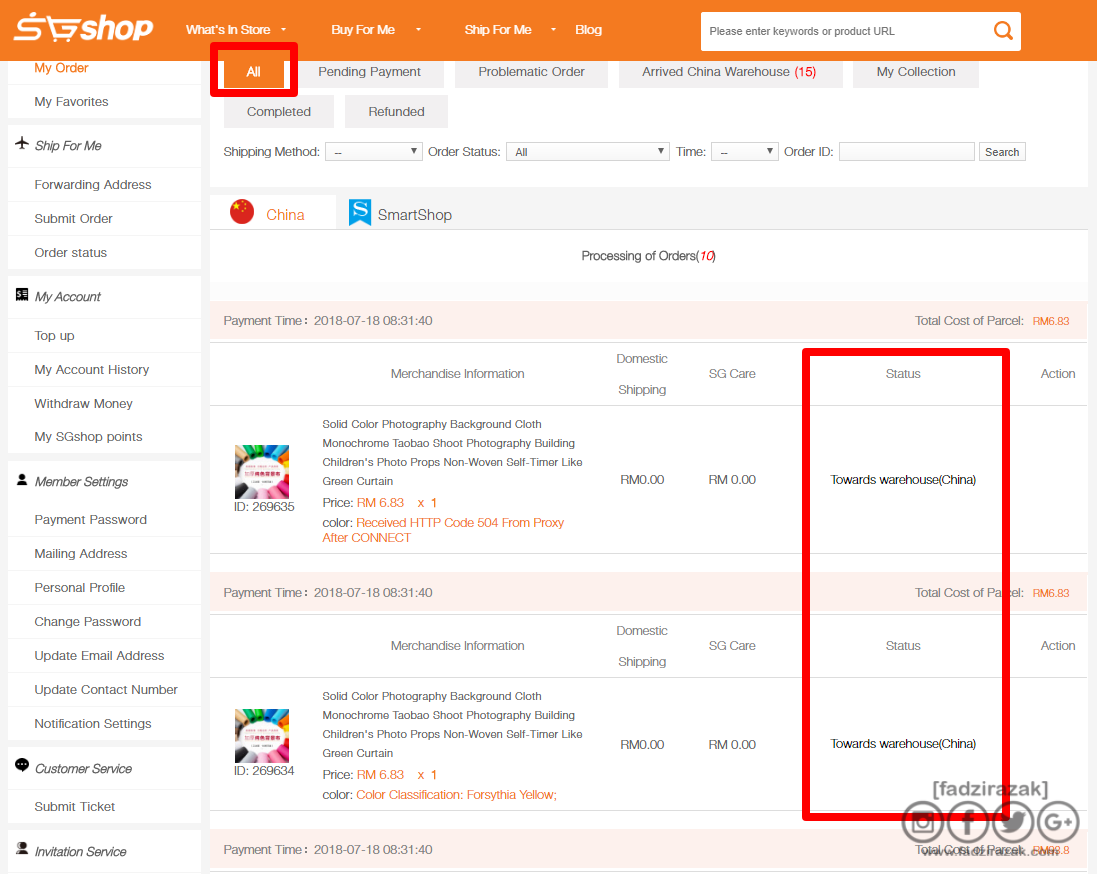Click Towards warehouse(China) status for ID 269635
This screenshot has width=1097, height=874.
click(x=903, y=479)
